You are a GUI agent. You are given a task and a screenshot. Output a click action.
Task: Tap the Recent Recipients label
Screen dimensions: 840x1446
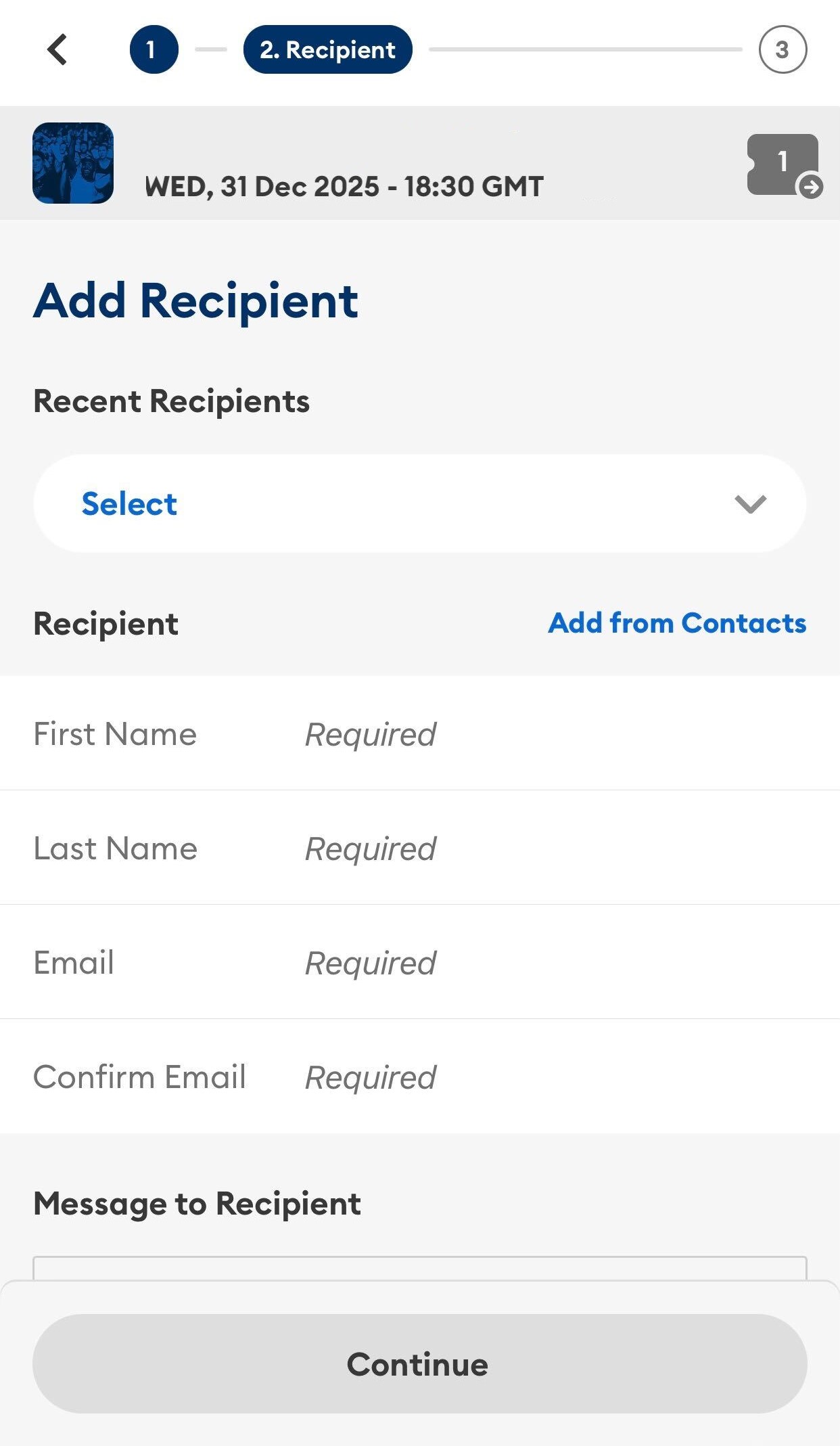[x=172, y=401]
